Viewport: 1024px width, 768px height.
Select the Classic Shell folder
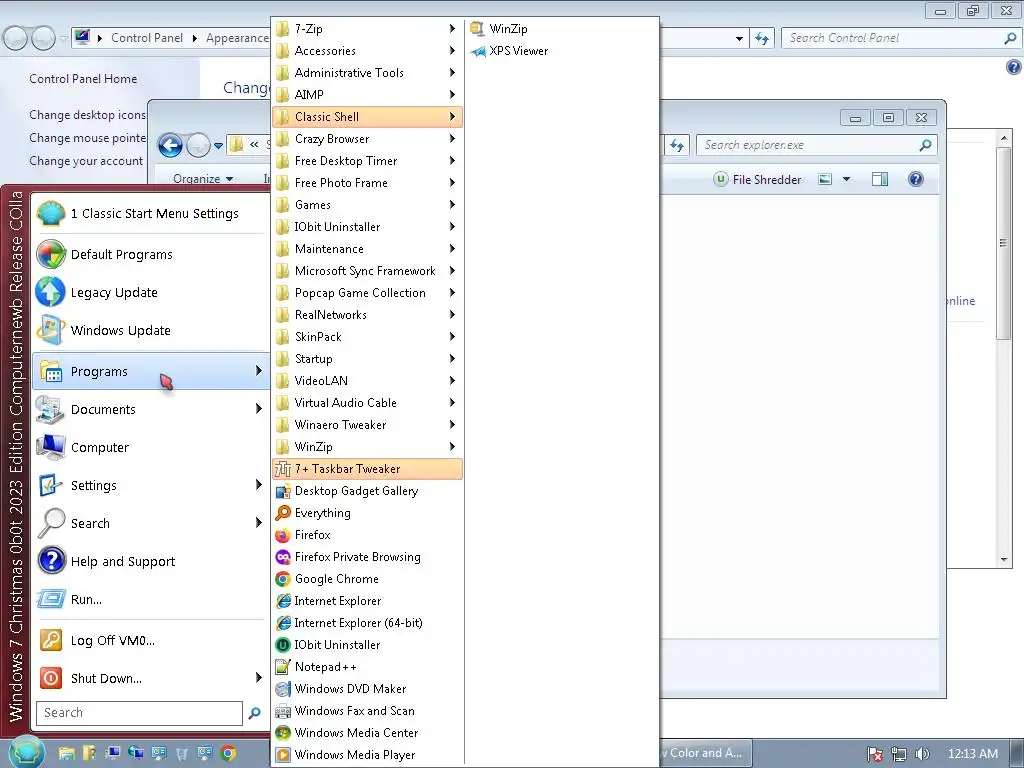[x=367, y=117]
